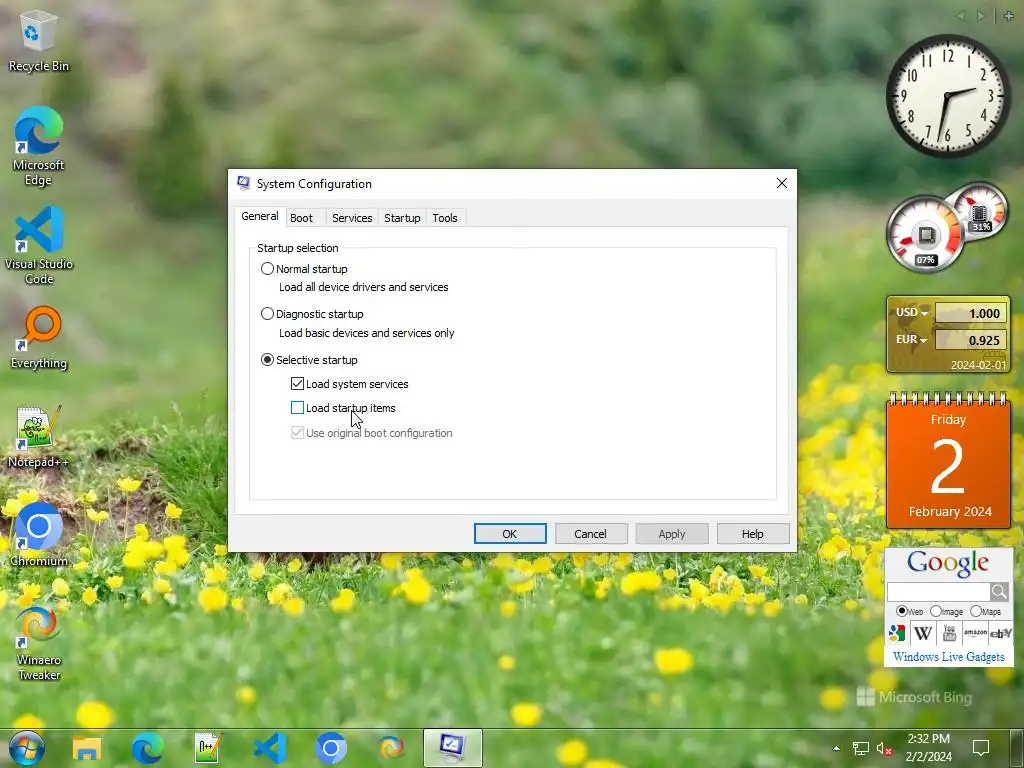Open Chromium from the taskbar
The image size is (1024, 768).
(x=330, y=748)
